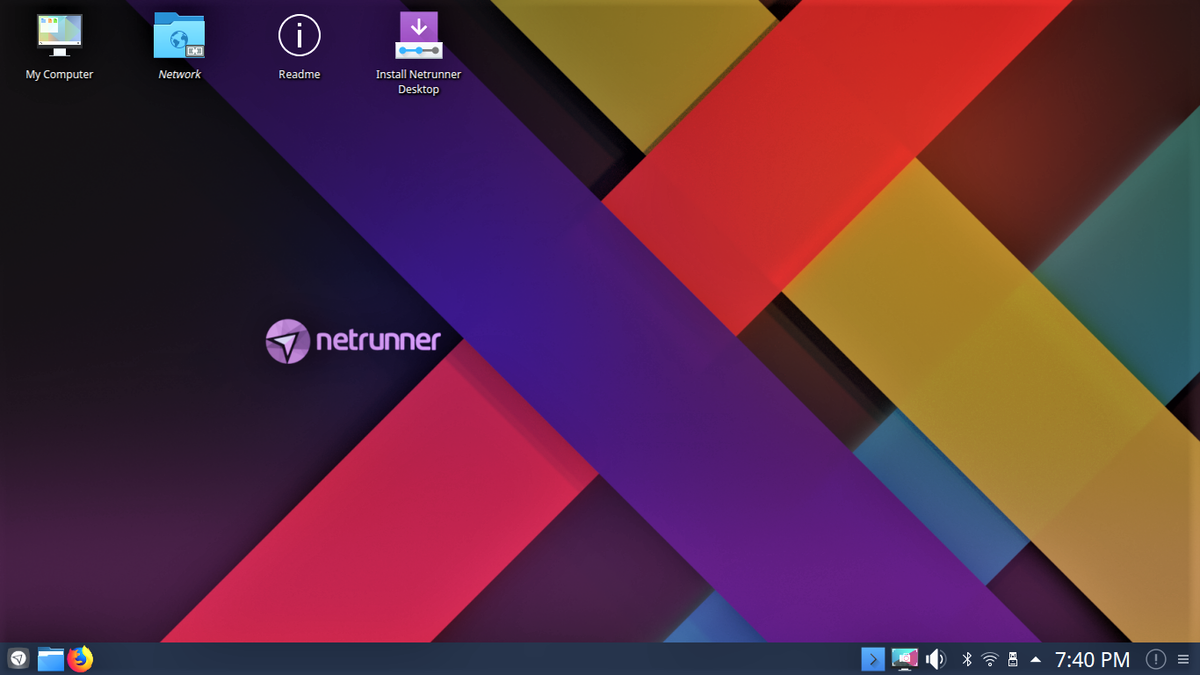Click the 7:40 PM clock
The height and width of the screenshot is (675, 1200).
point(1093,659)
